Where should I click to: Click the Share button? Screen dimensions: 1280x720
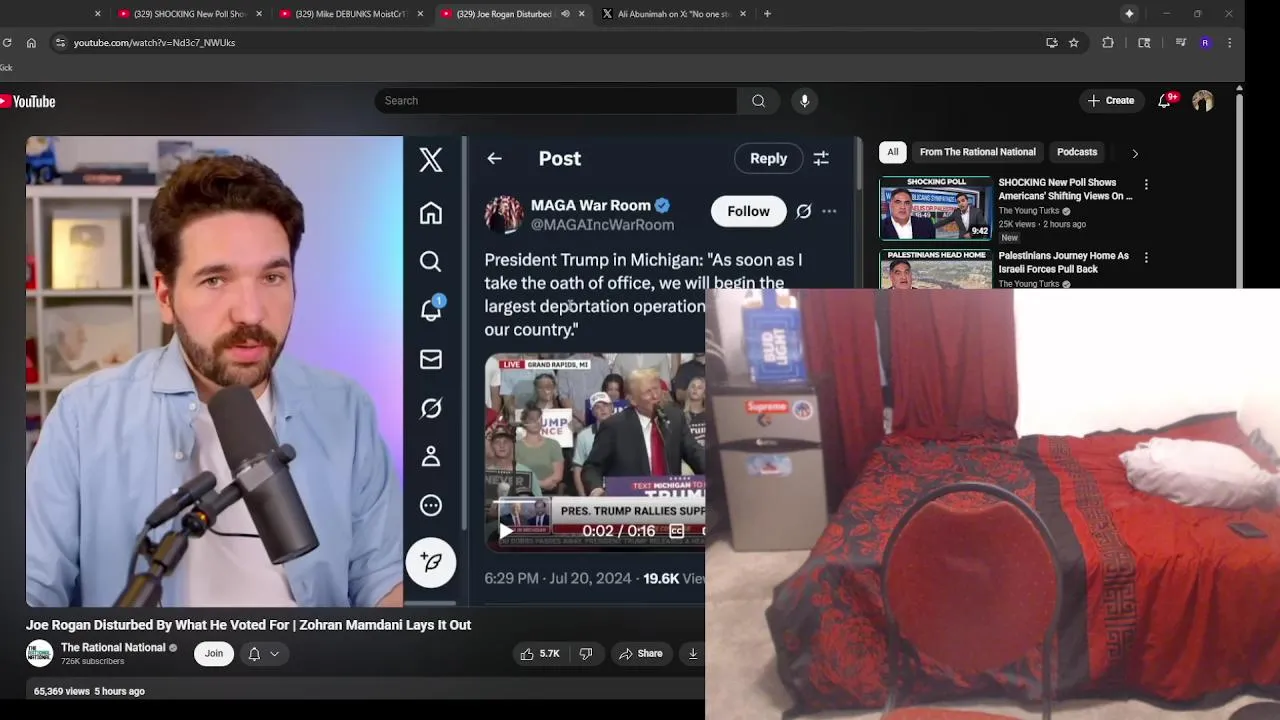coord(640,654)
